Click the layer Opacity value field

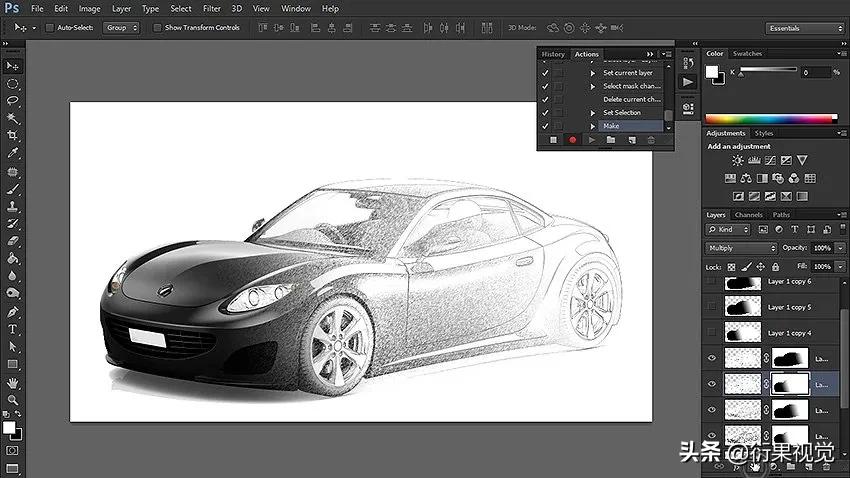pos(822,248)
